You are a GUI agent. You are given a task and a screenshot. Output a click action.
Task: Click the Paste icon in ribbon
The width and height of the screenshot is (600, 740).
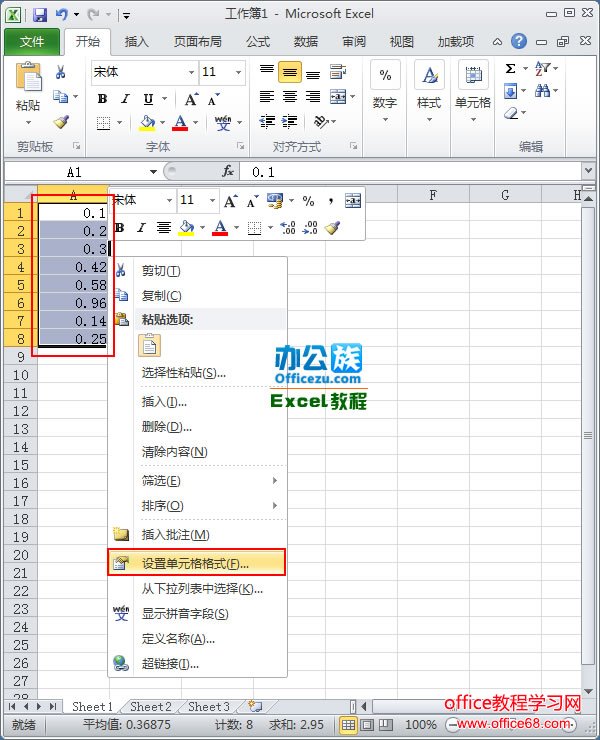click(28, 77)
